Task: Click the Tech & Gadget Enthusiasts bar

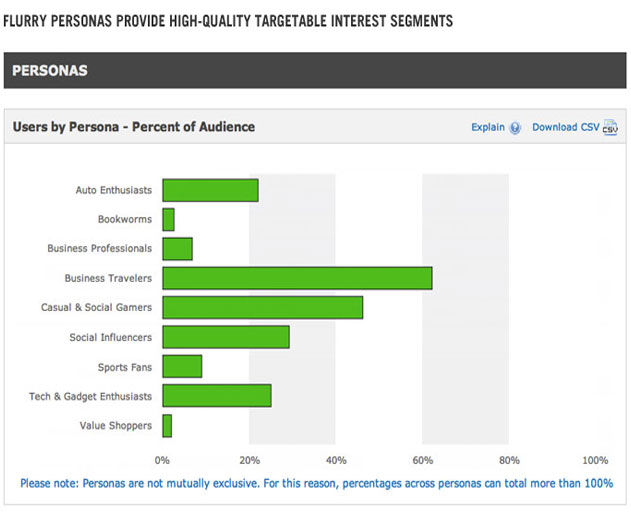Action: coord(217,396)
